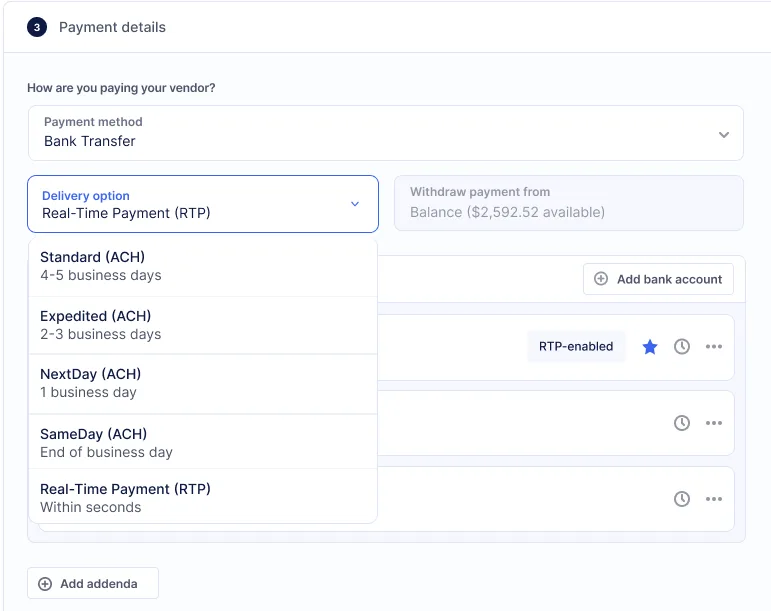Click the Add bank account button

[658, 279]
